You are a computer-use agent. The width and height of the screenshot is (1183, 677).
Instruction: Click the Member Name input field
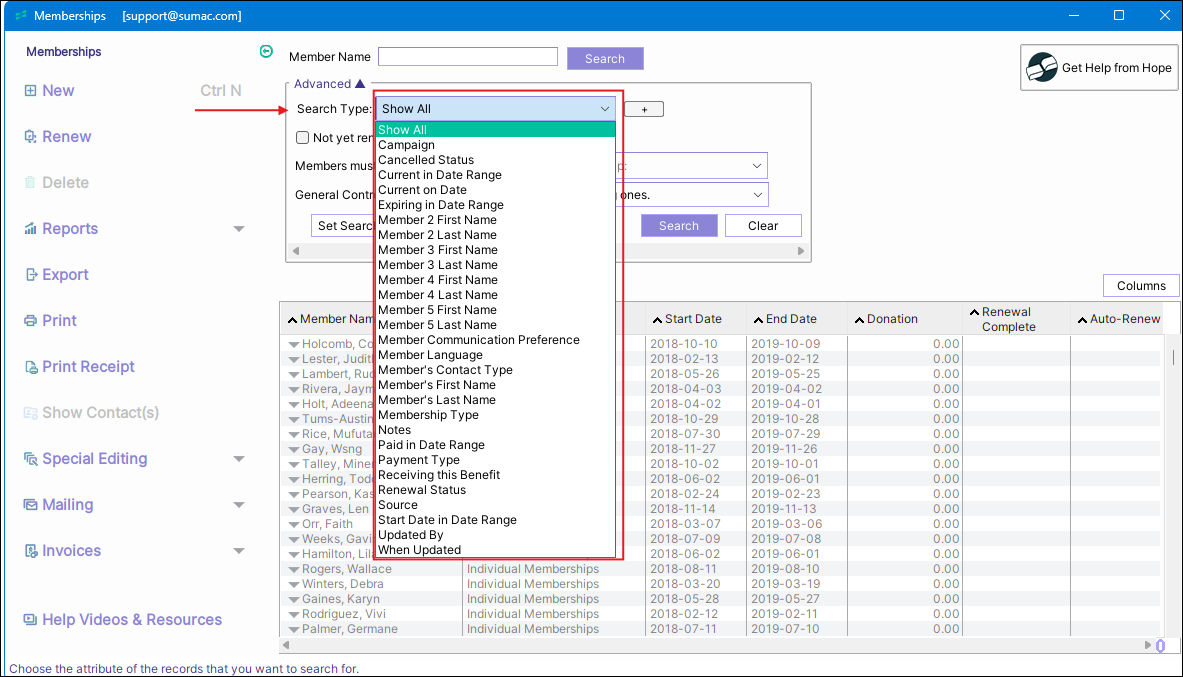click(467, 57)
